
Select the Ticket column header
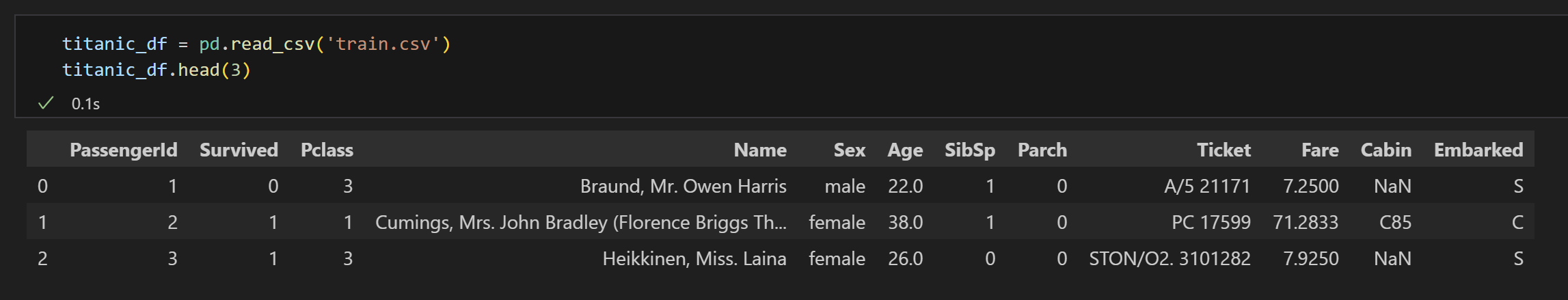pos(1224,150)
